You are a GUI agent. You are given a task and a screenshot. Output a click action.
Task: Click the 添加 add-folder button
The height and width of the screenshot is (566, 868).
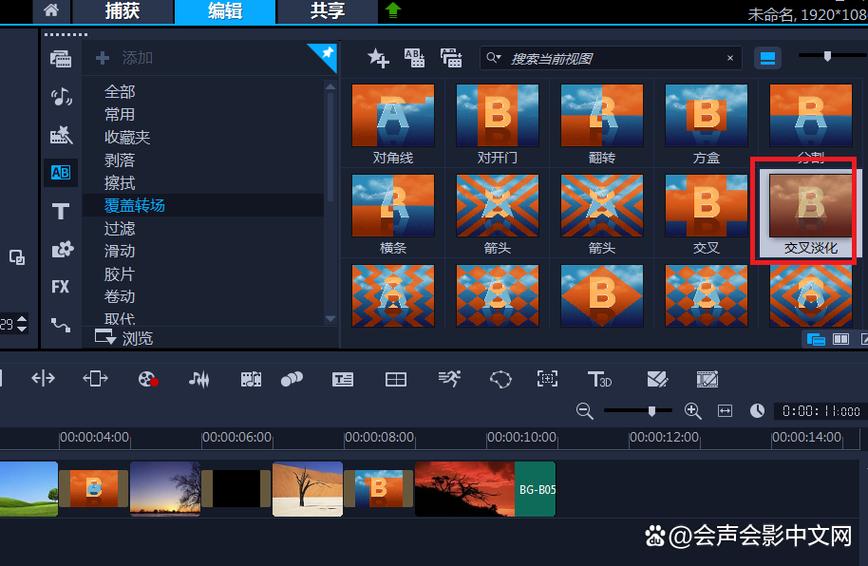pos(125,58)
